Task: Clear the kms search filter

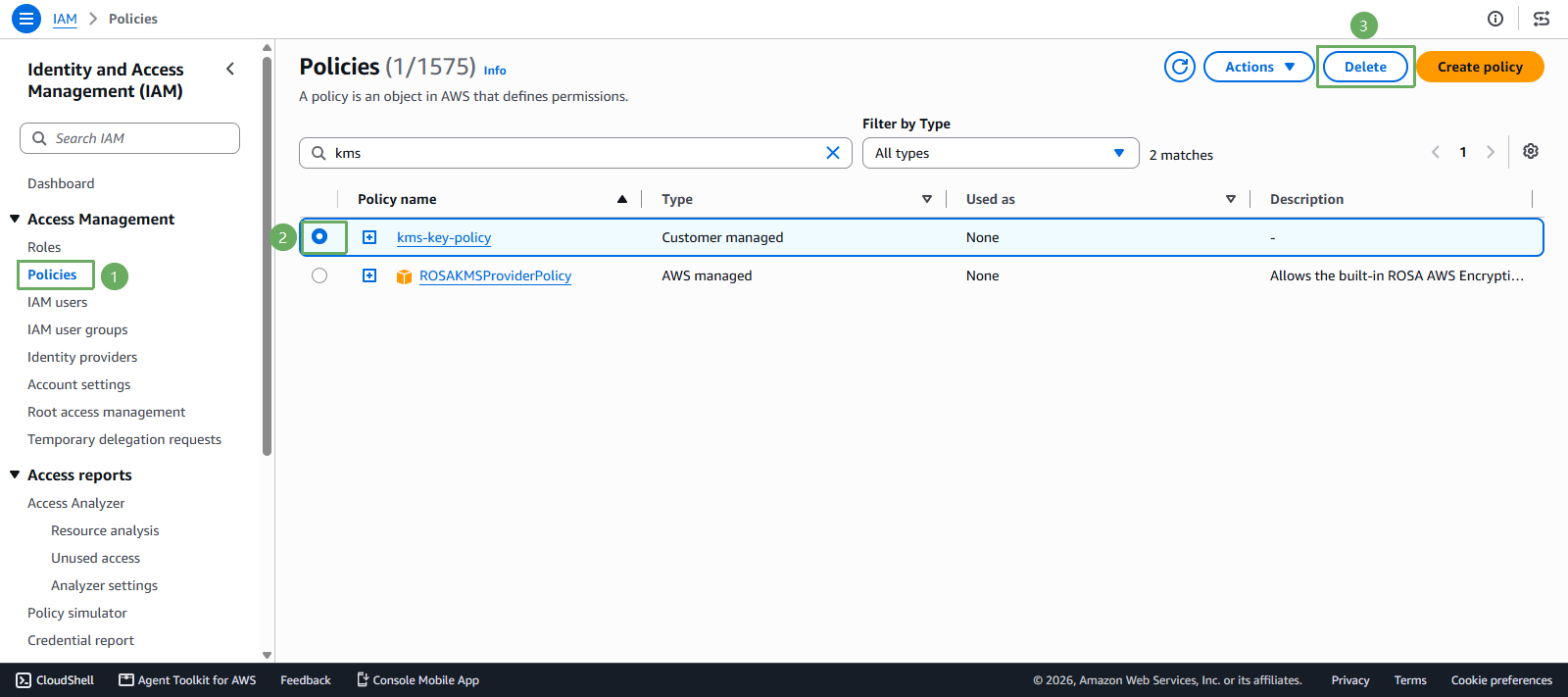Action: pyautogui.click(x=833, y=153)
